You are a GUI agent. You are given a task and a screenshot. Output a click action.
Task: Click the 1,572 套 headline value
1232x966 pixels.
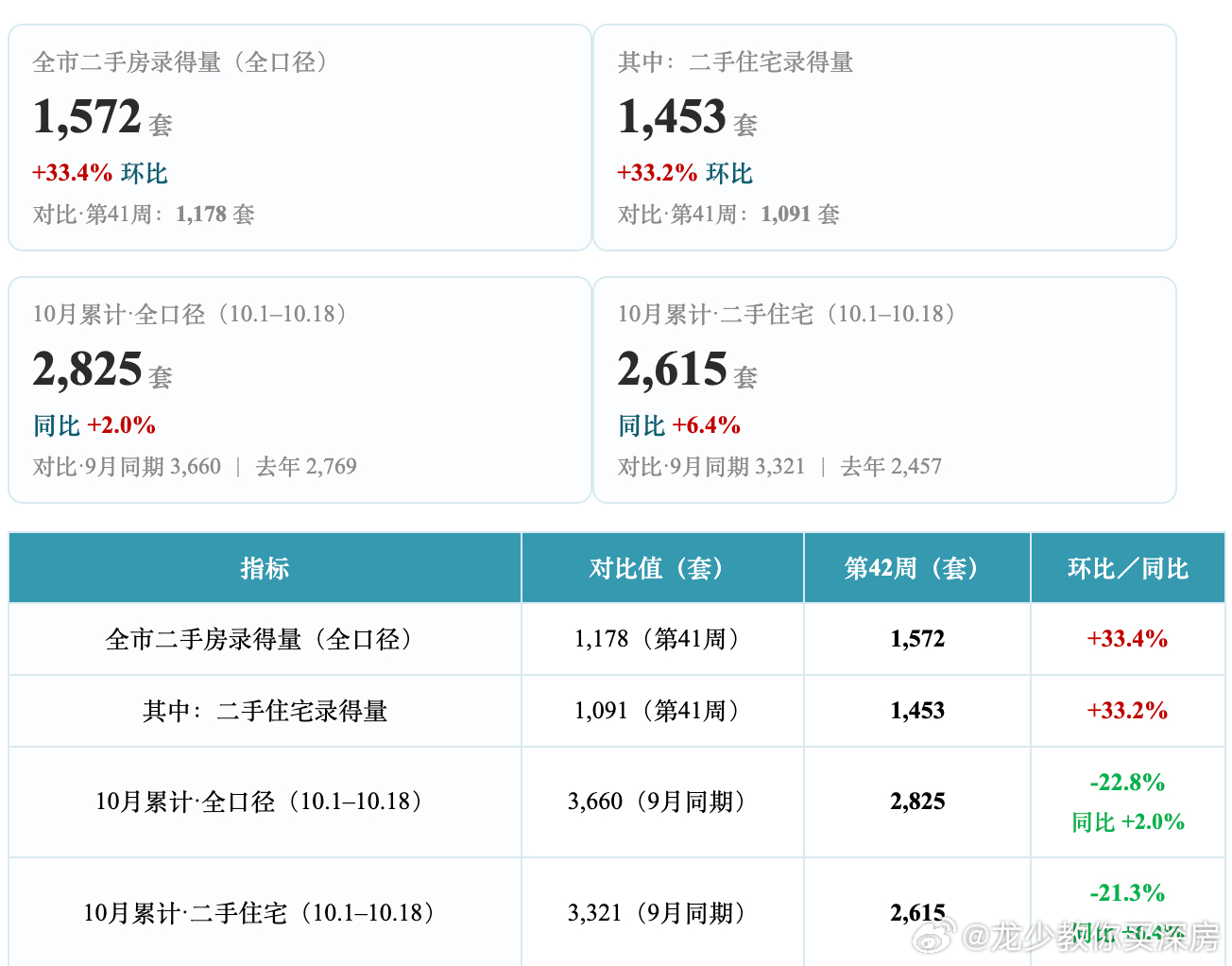coord(103,119)
